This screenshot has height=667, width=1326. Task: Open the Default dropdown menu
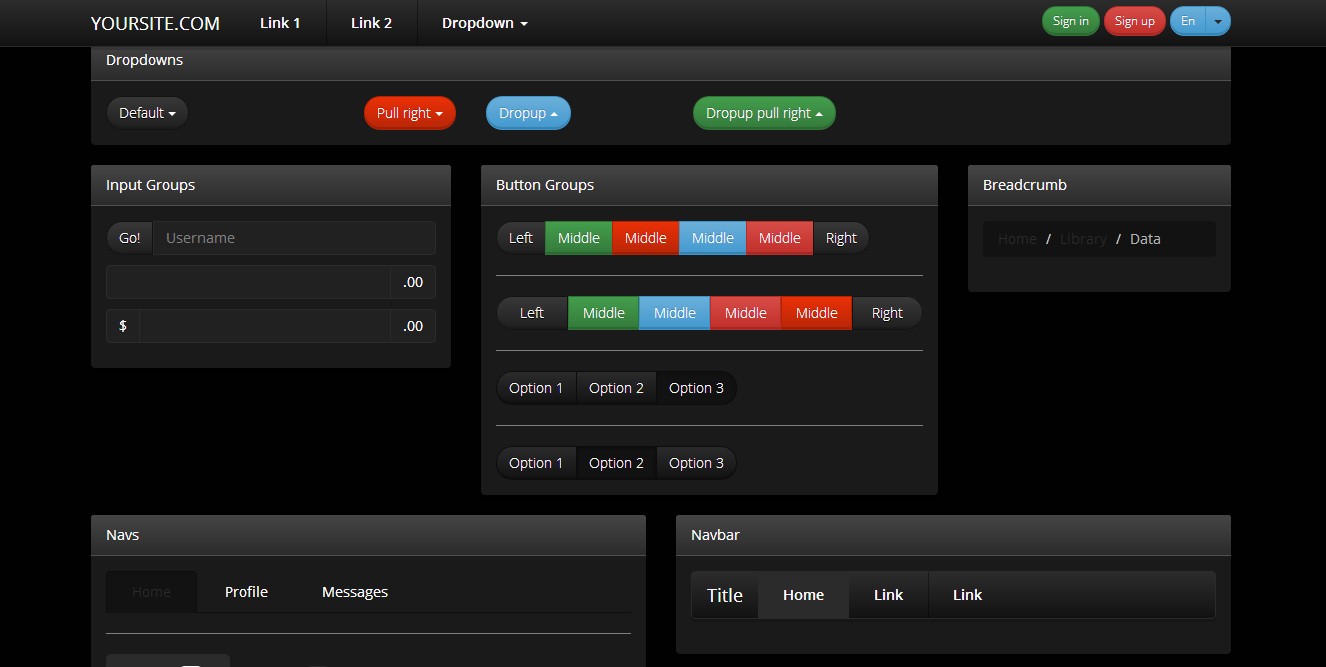(x=147, y=112)
